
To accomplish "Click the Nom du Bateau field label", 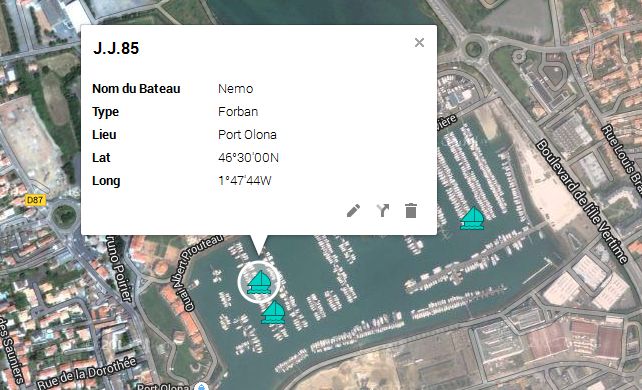I will pos(136,89).
